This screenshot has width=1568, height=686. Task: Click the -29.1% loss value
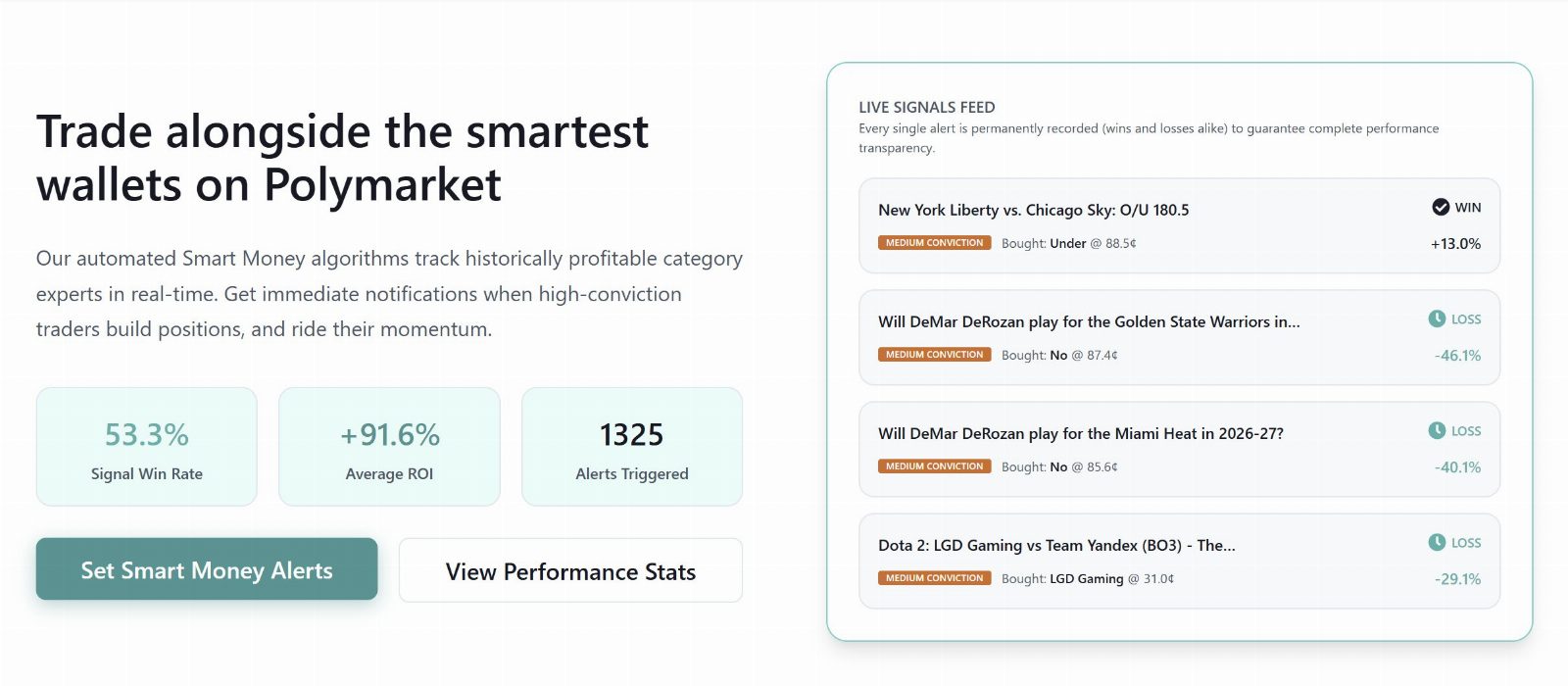(1457, 578)
